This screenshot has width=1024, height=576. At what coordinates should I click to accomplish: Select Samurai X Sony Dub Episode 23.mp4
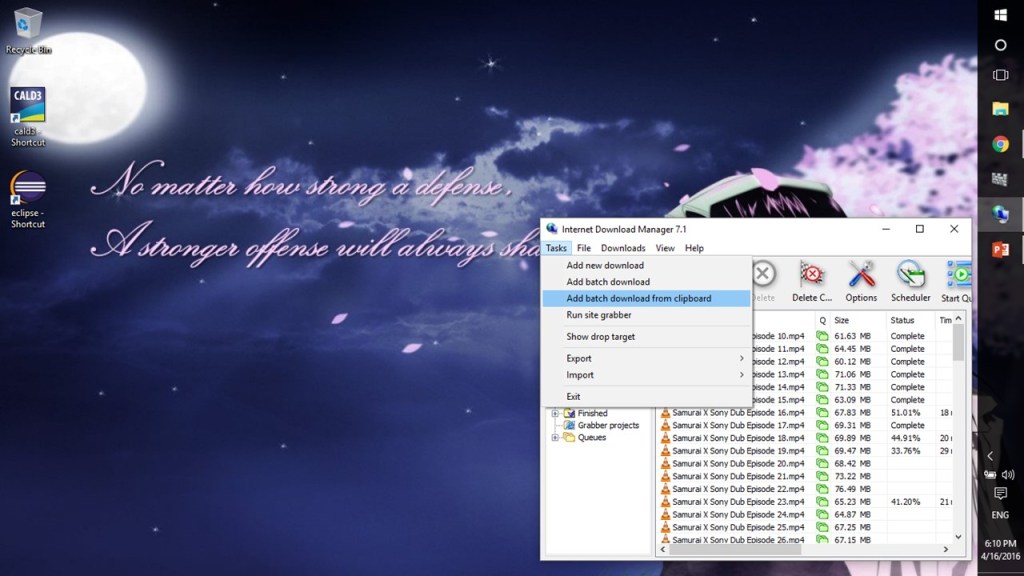738,502
